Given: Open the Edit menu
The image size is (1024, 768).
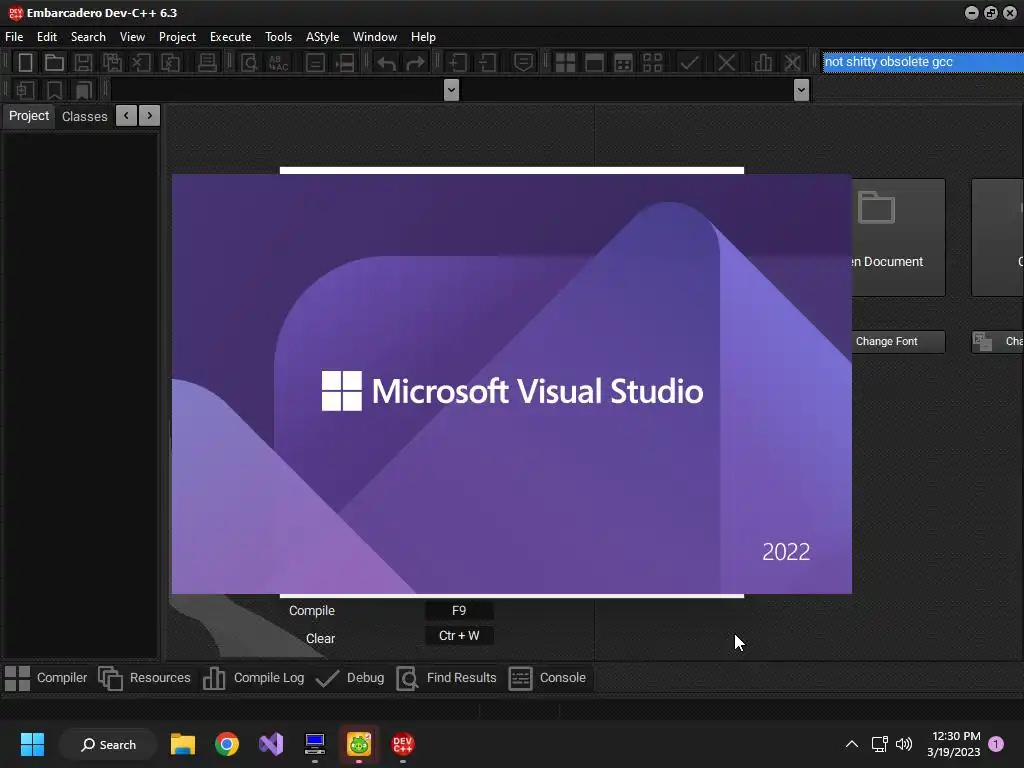Looking at the screenshot, I should (47, 37).
